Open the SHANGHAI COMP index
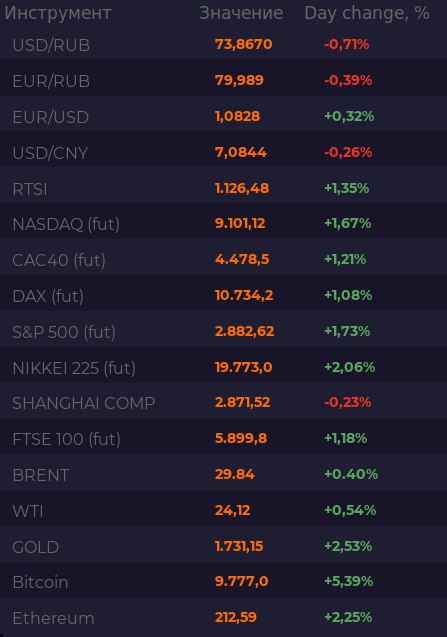 click(224, 403)
